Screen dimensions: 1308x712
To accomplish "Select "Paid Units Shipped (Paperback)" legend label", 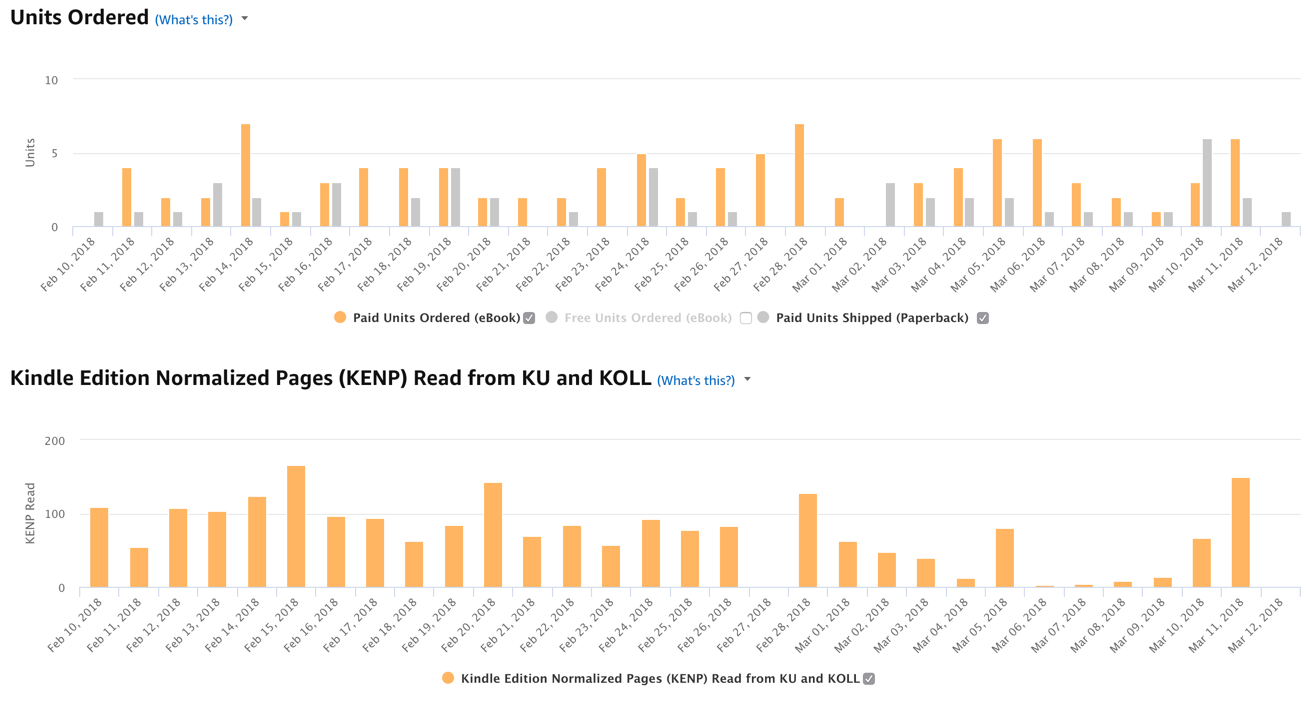I will pyautogui.click(x=872, y=318).
